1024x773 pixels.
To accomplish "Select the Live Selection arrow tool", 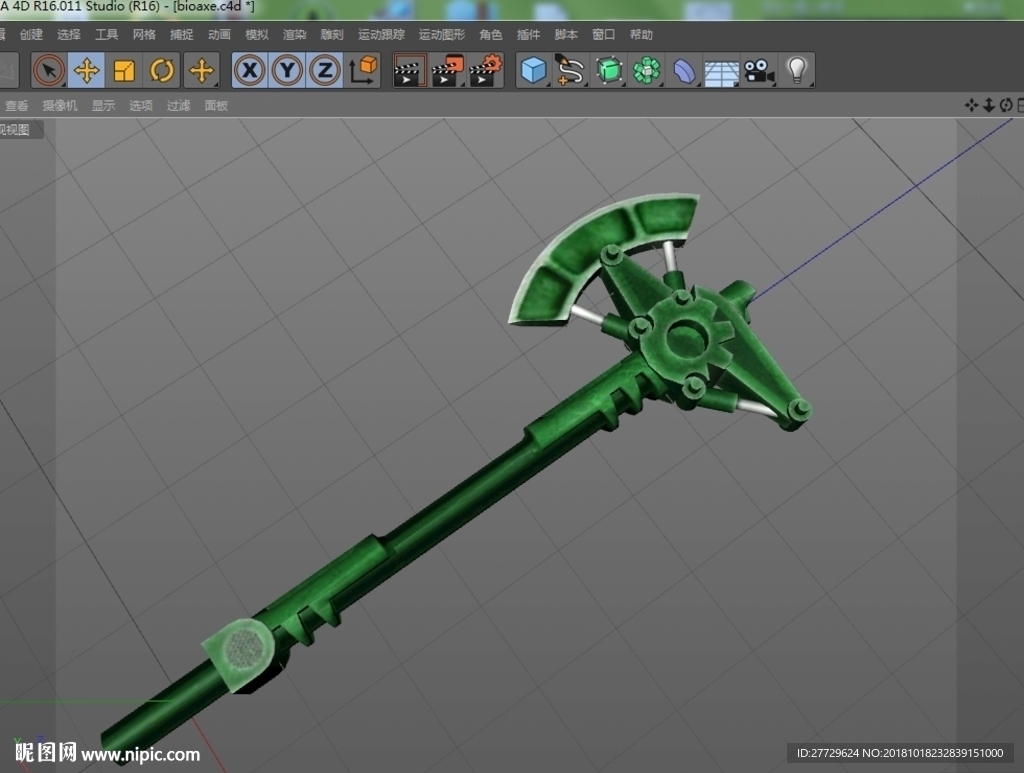I will pos(49,71).
